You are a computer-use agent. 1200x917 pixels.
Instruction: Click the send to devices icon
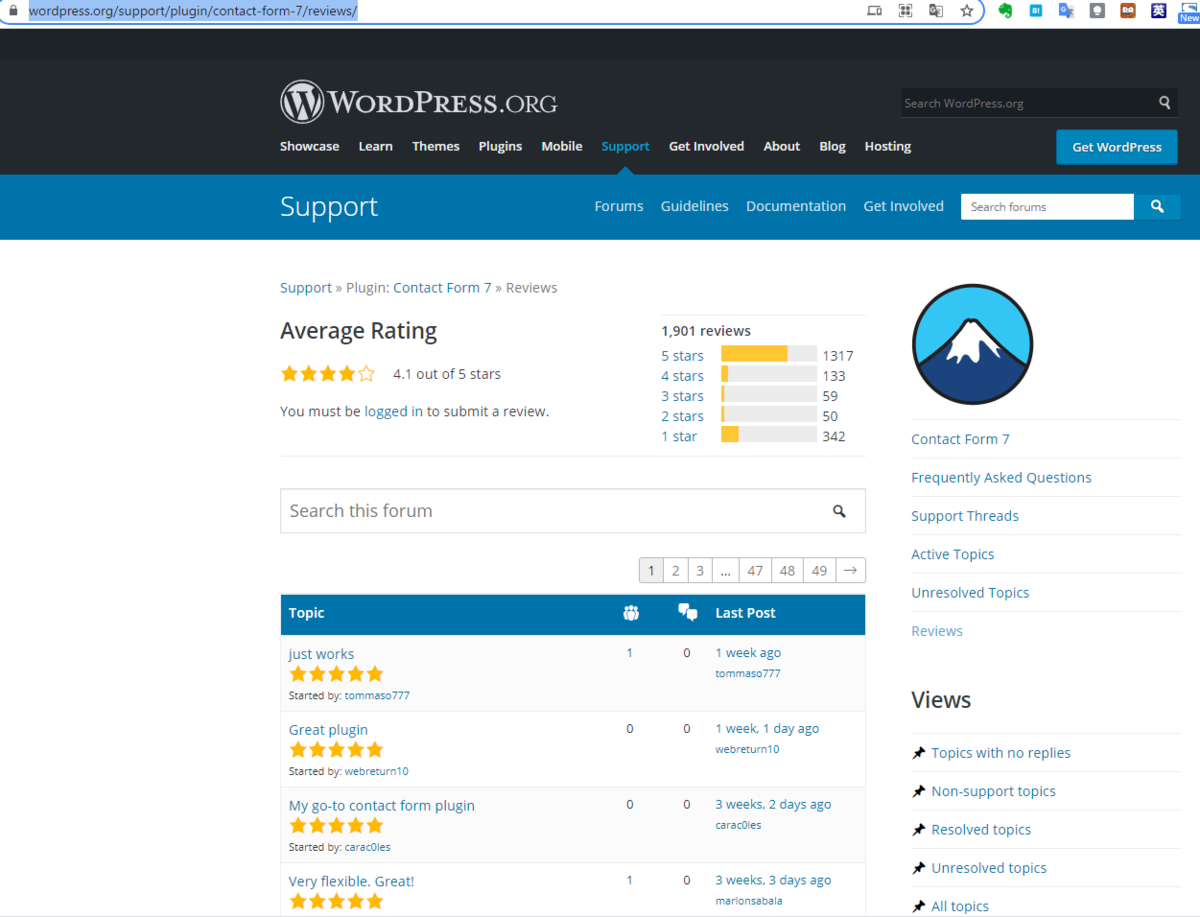point(875,11)
